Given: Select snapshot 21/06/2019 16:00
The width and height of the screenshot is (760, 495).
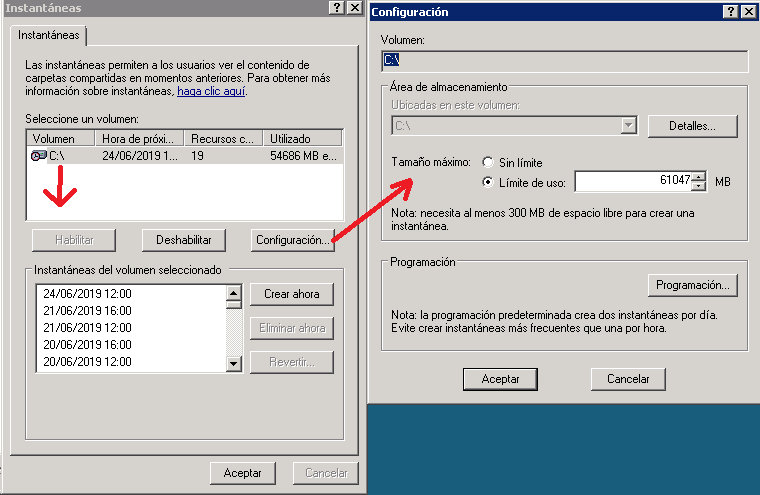Looking at the screenshot, I should tap(87, 311).
